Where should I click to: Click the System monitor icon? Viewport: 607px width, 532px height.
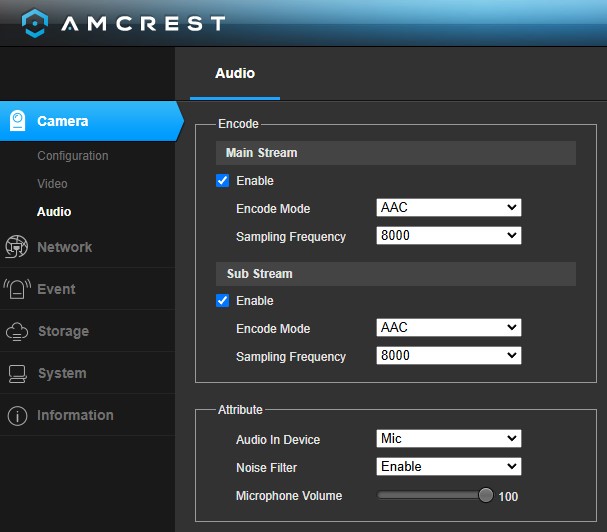(17, 374)
